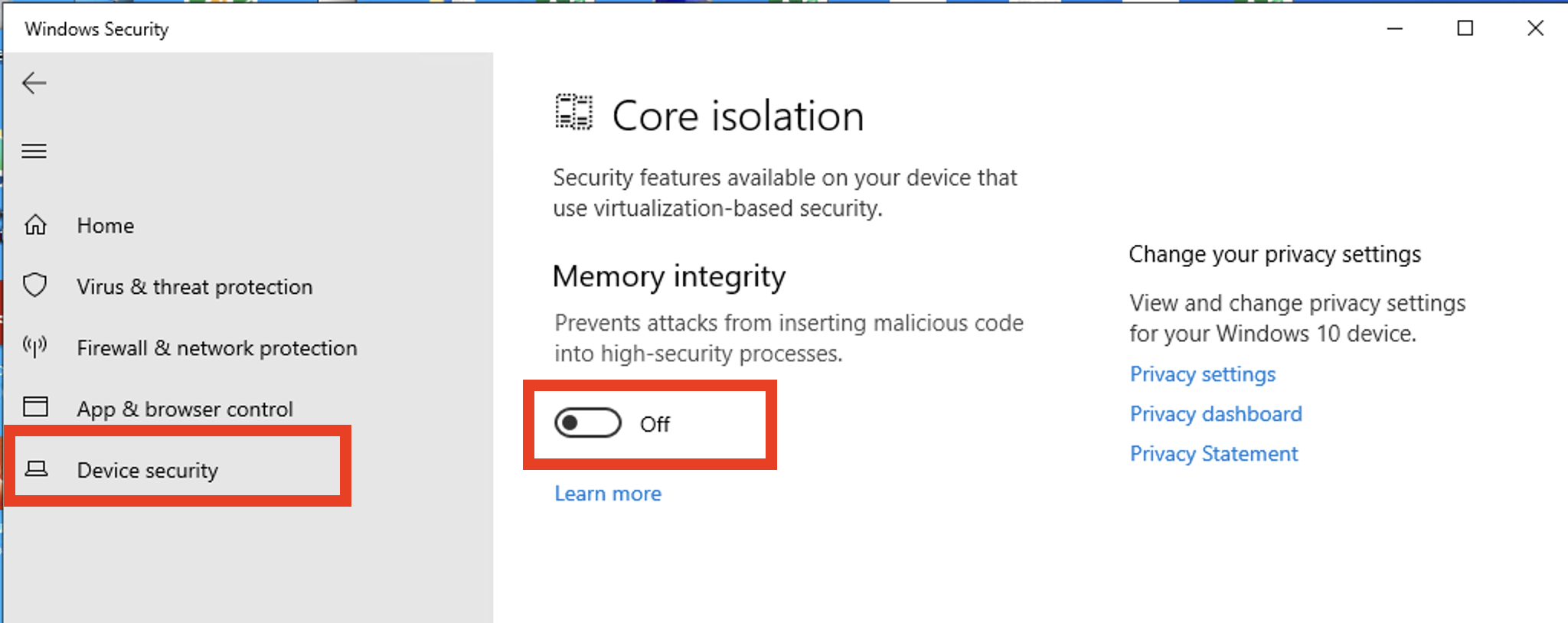The height and width of the screenshot is (623, 1568).
Task: Open the Privacy settings link
Action: click(1203, 374)
